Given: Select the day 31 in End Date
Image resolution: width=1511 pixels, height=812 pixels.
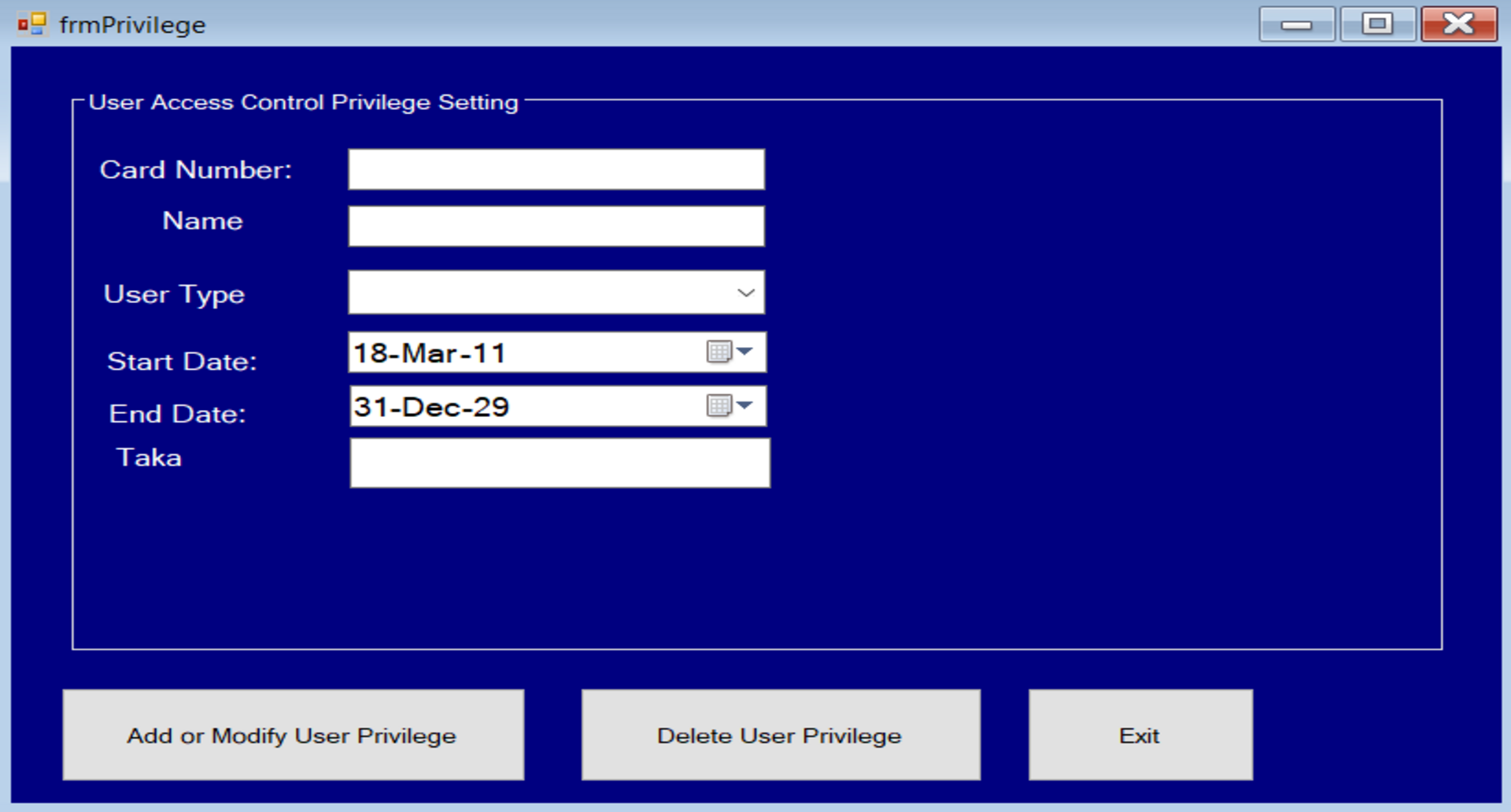Looking at the screenshot, I should (x=370, y=407).
